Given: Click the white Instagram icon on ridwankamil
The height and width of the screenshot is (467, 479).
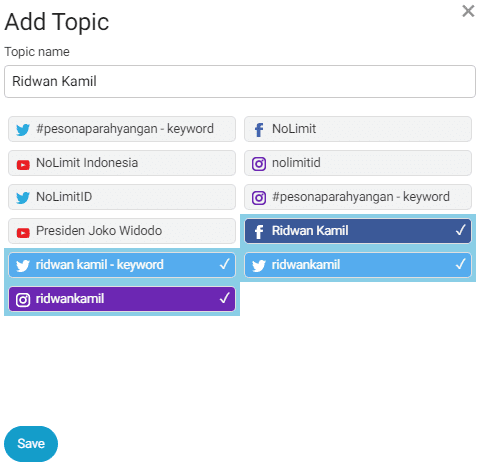Looking at the screenshot, I should coord(23,300).
